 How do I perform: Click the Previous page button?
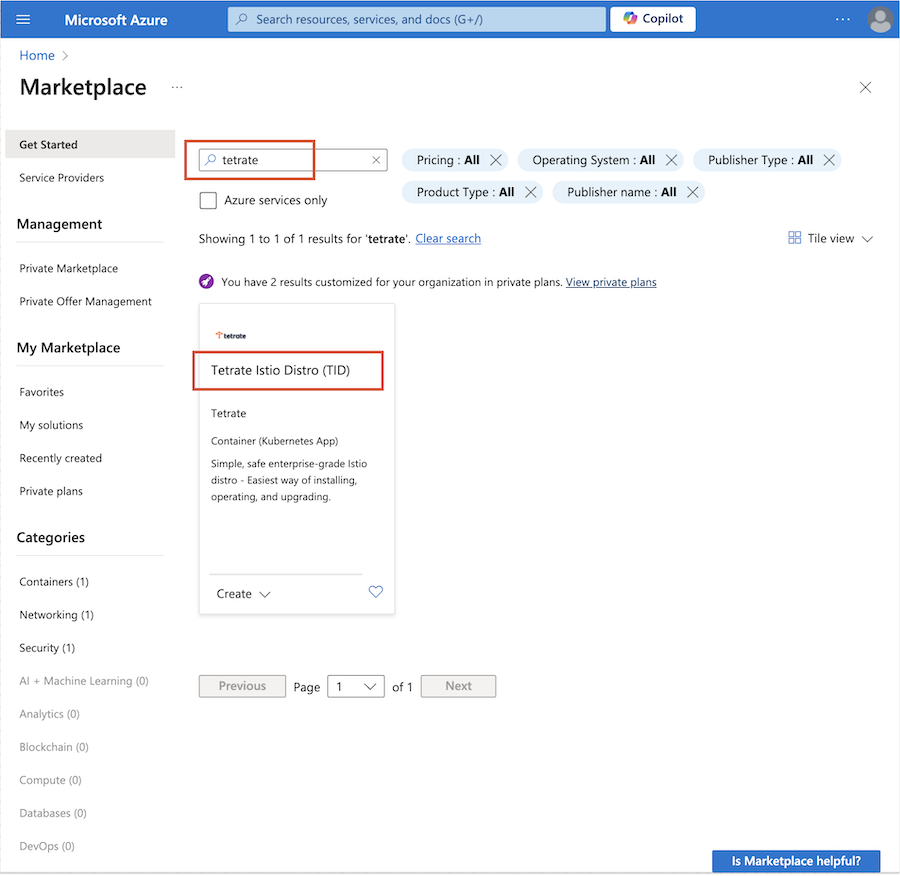point(242,687)
